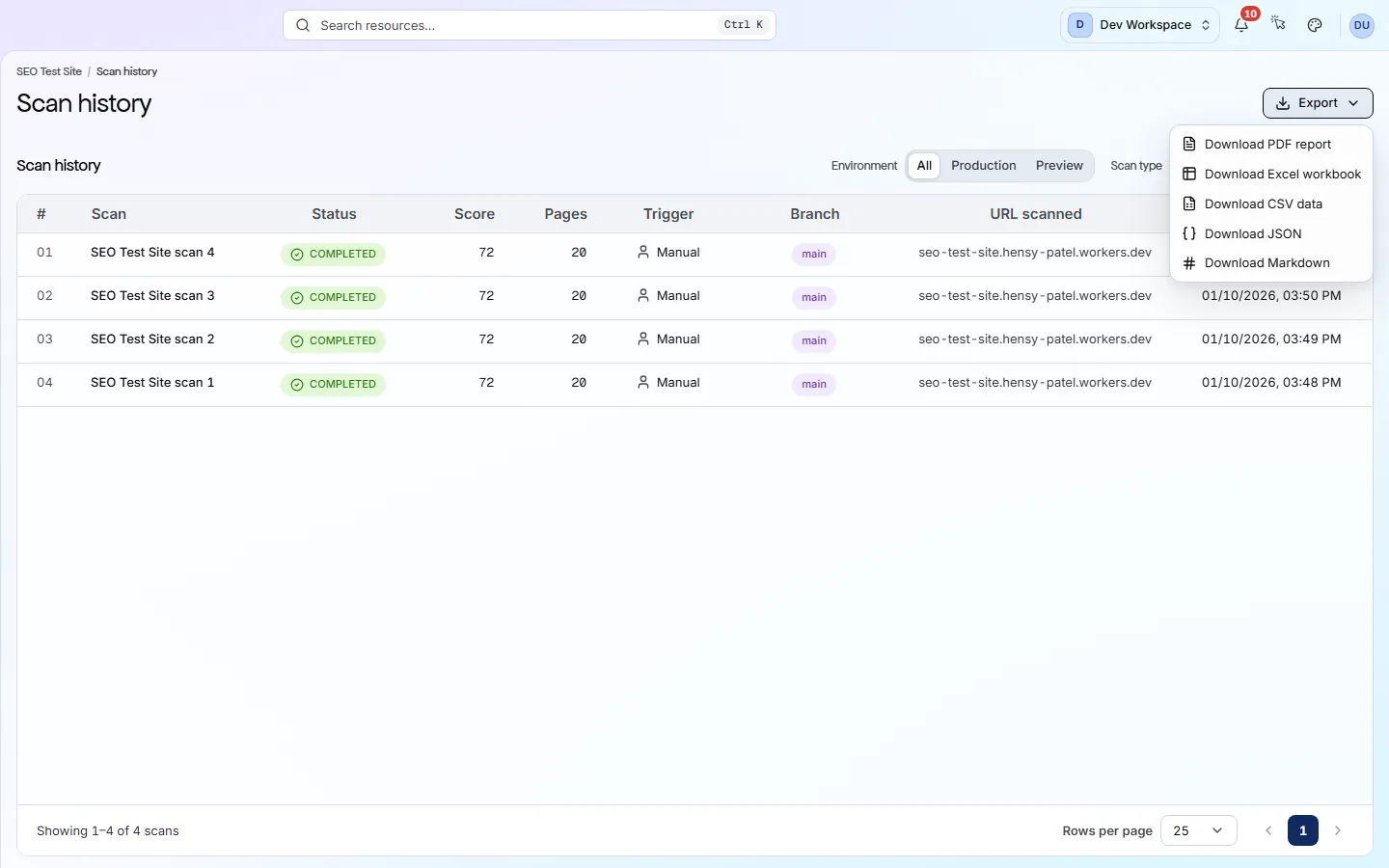Screen dimensions: 1389x868
Task: Click the Score column header
Action: click(x=475, y=214)
